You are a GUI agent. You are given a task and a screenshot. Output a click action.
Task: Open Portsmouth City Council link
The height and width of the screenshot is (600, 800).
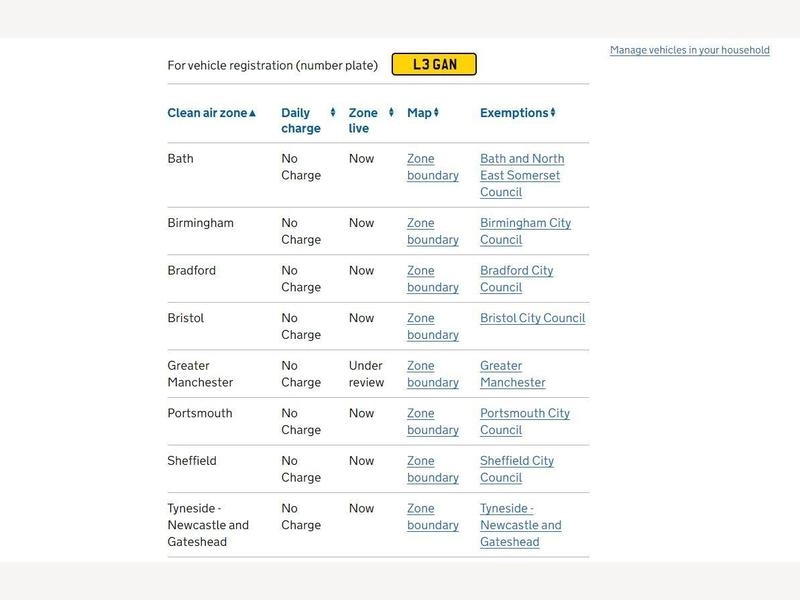(525, 421)
